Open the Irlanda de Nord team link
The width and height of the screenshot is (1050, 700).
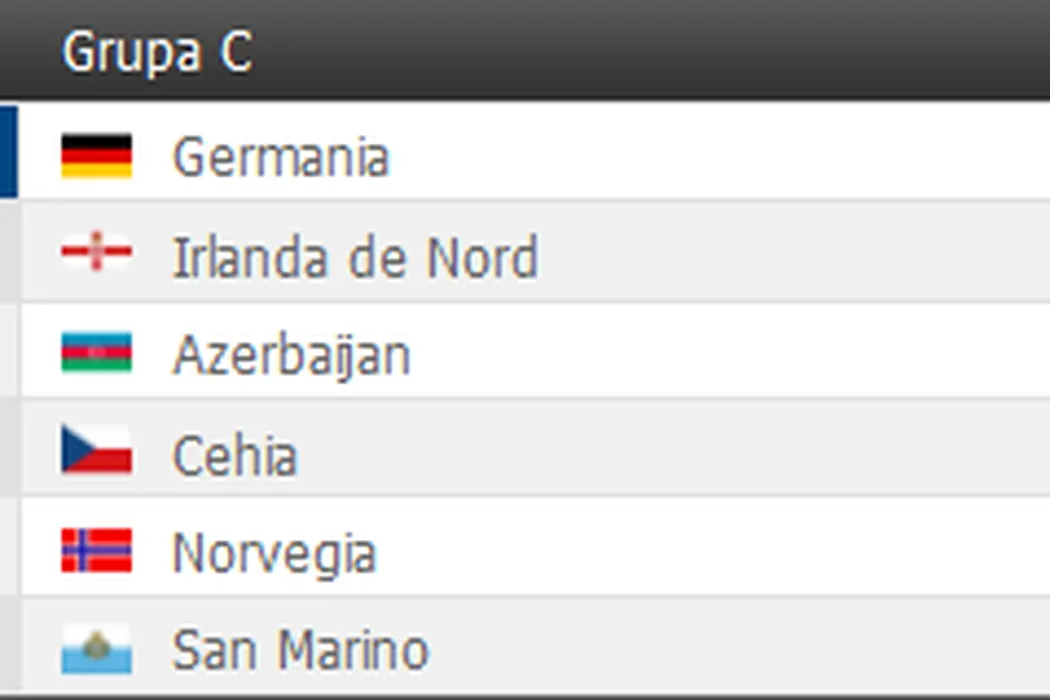[x=355, y=257]
